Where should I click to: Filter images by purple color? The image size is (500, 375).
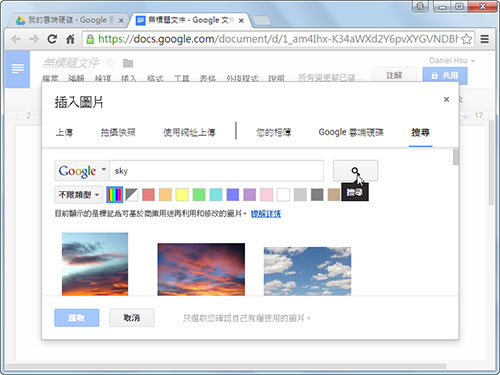point(250,195)
